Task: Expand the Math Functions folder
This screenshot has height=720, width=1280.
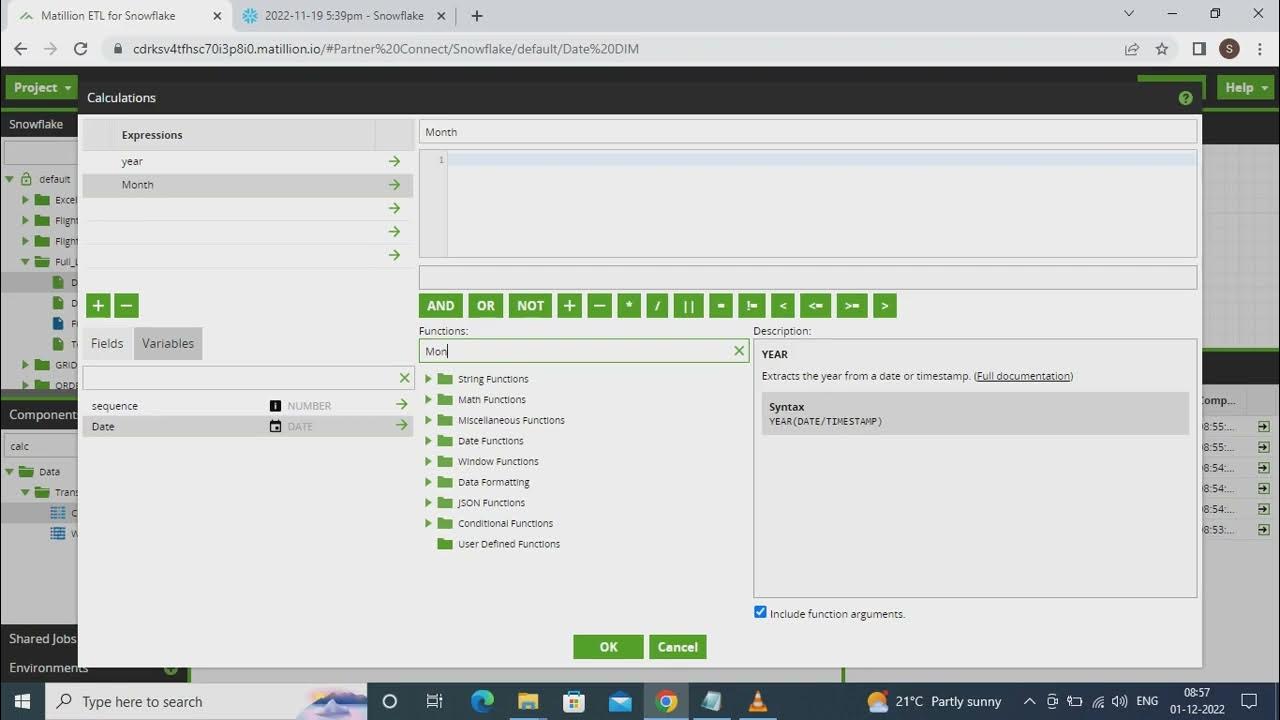Action: [428, 400]
